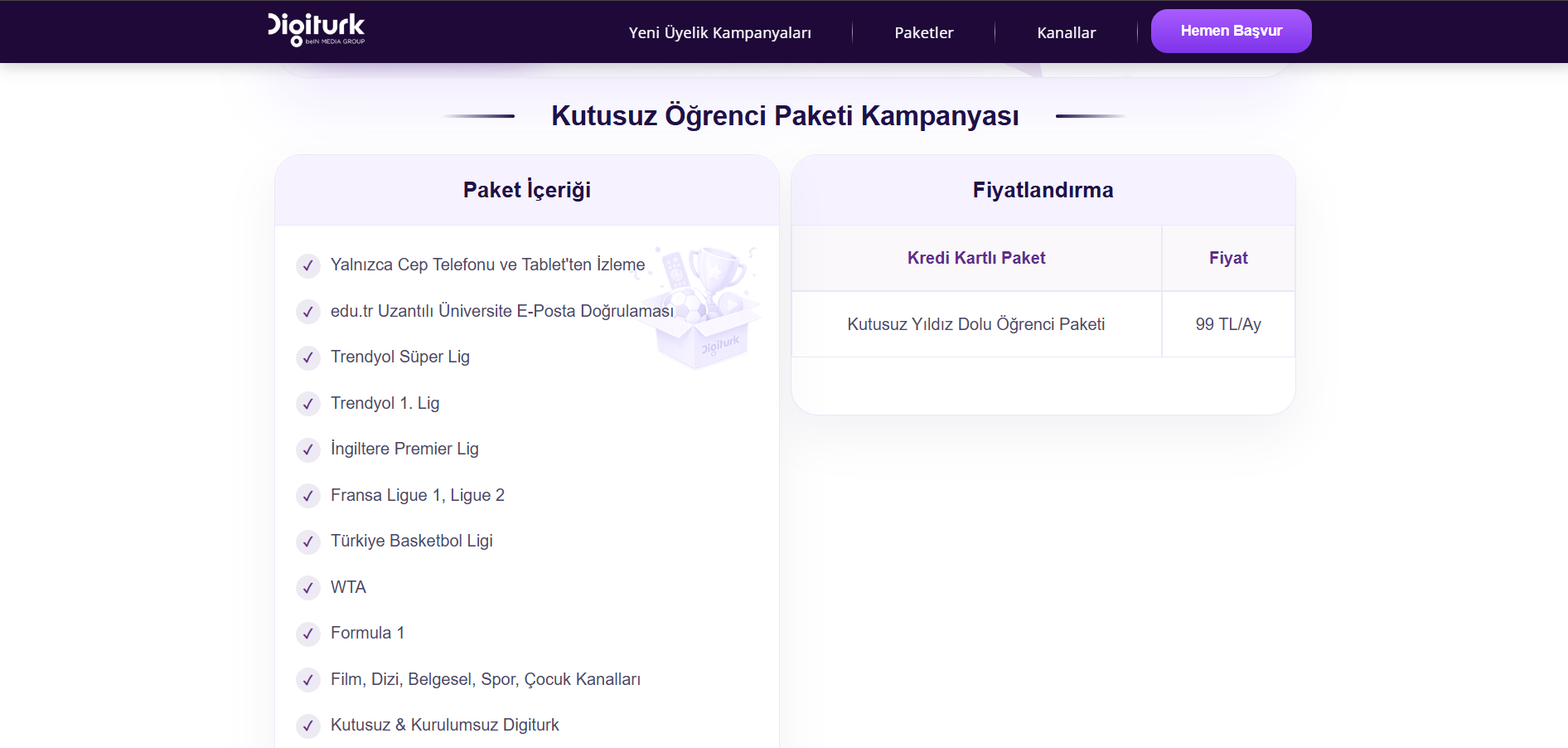
Task: Click checkmark icon beside Trendyol Süper Lig
Action: (308, 357)
